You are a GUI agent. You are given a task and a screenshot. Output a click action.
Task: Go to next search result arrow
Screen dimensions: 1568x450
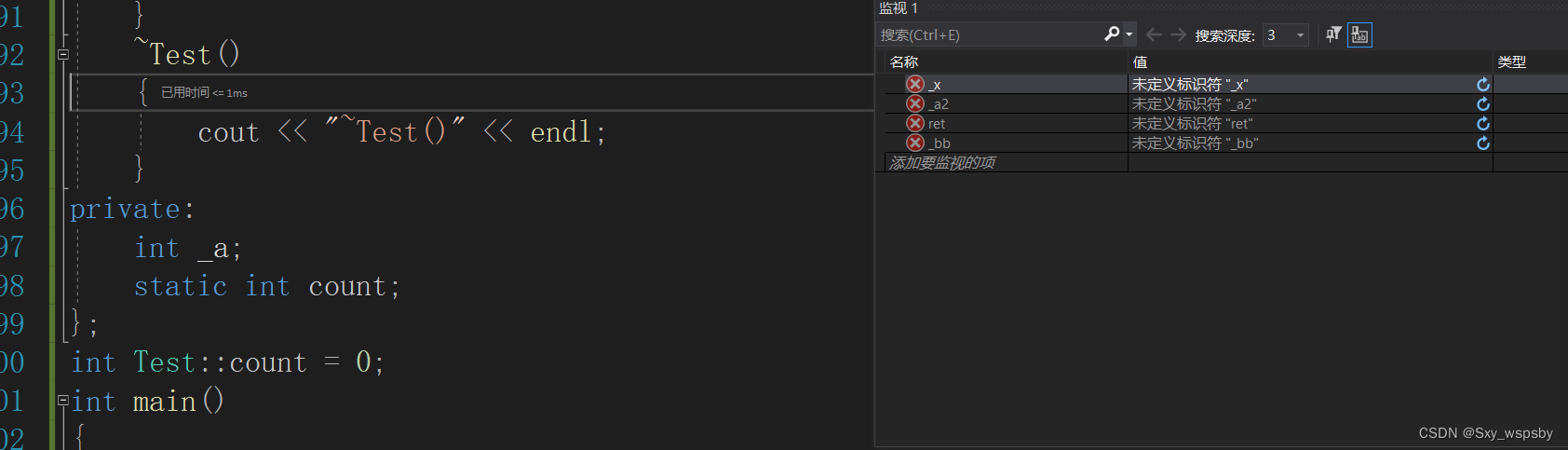point(1178,34)
